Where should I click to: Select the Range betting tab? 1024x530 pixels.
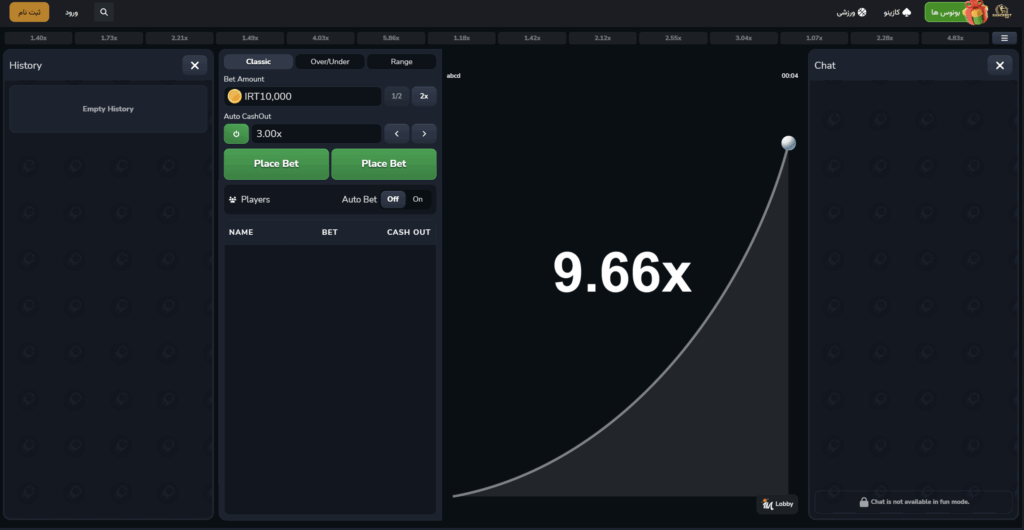[x=401, y=62]
